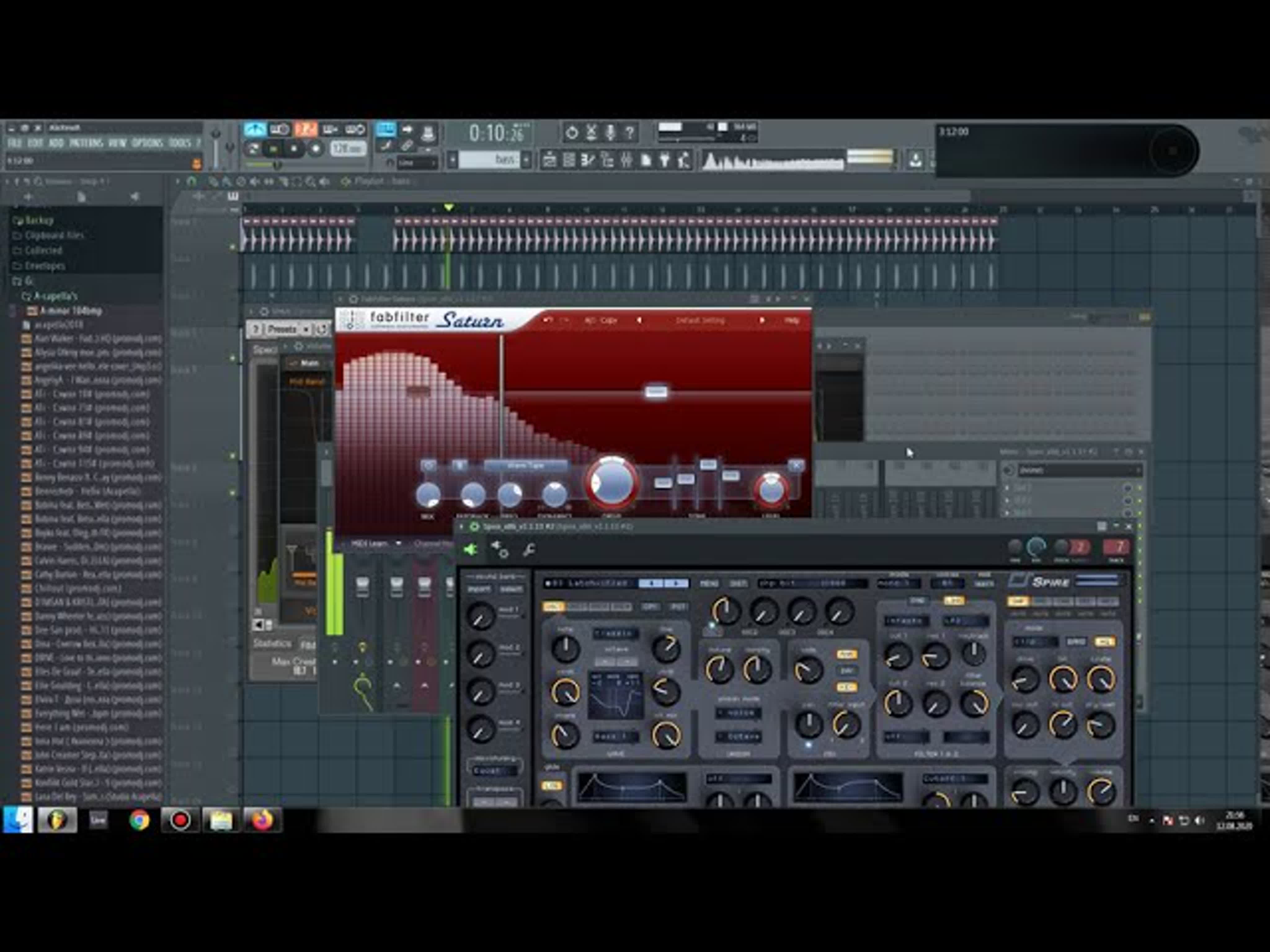Click the MIDI Learn button in Saturn

[369, 543]
